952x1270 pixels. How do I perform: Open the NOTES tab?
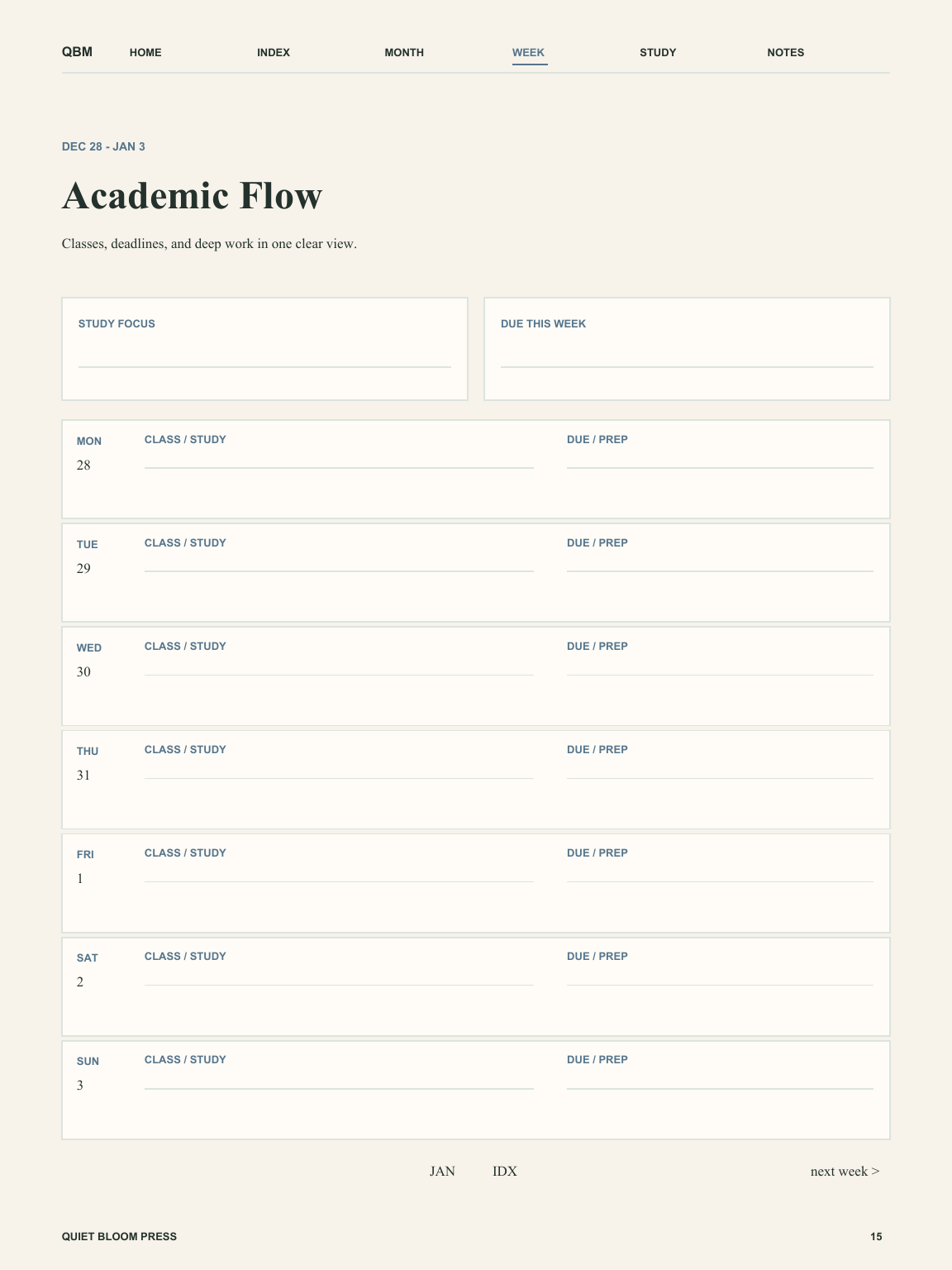pyautogui.click(x=785, y=52)
